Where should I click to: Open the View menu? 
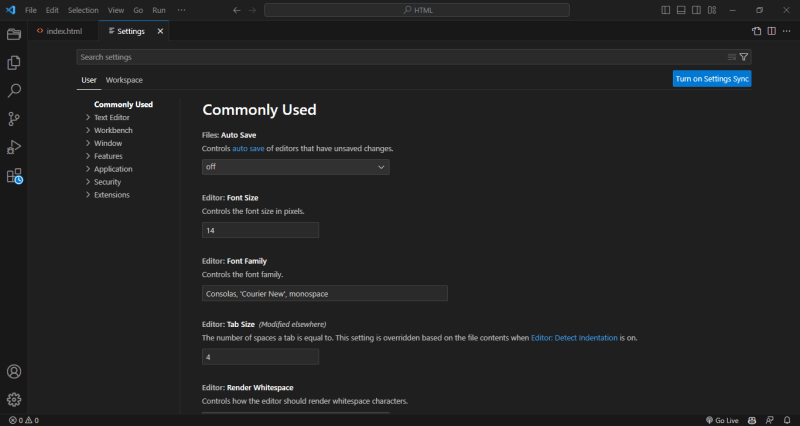(116, 10)
